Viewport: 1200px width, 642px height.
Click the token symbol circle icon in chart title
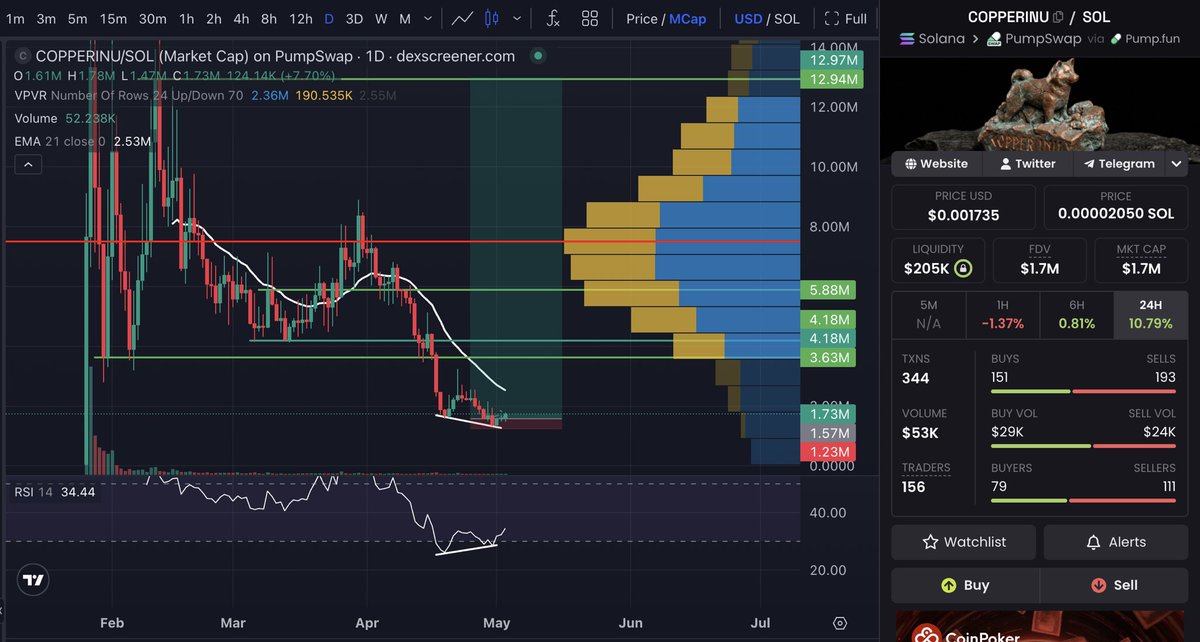tap(21, 57)
